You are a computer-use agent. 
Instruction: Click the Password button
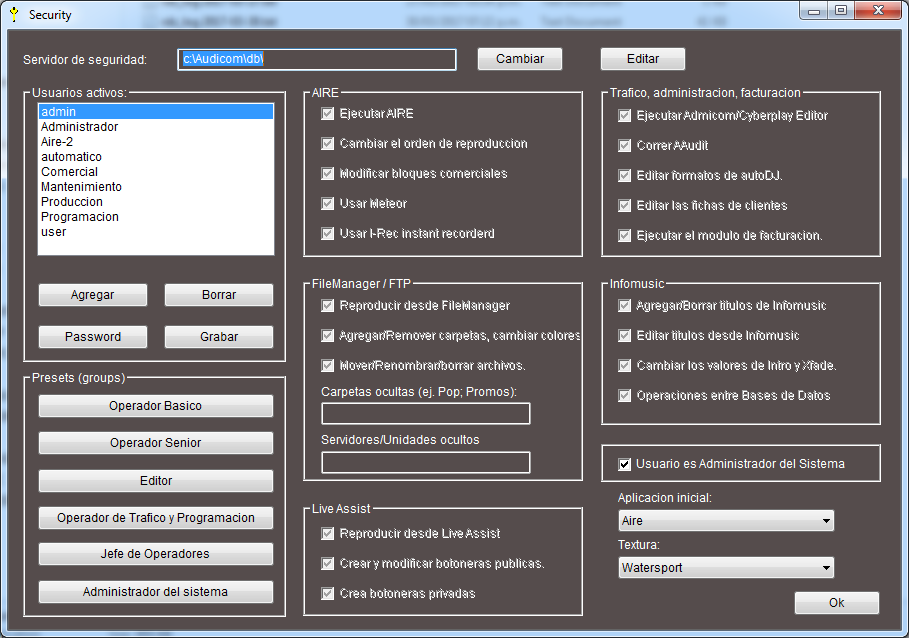[93, 337]
